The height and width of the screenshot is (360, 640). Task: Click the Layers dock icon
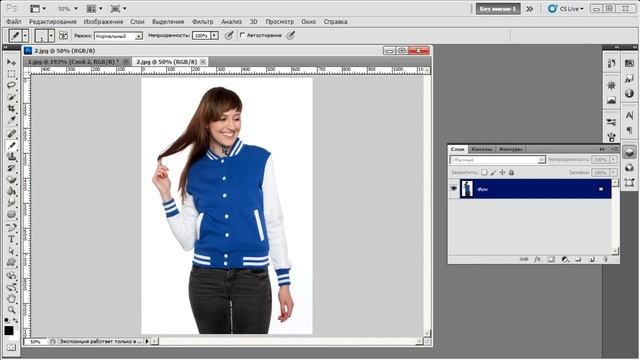pyautogui.click(x=629, y=152)
